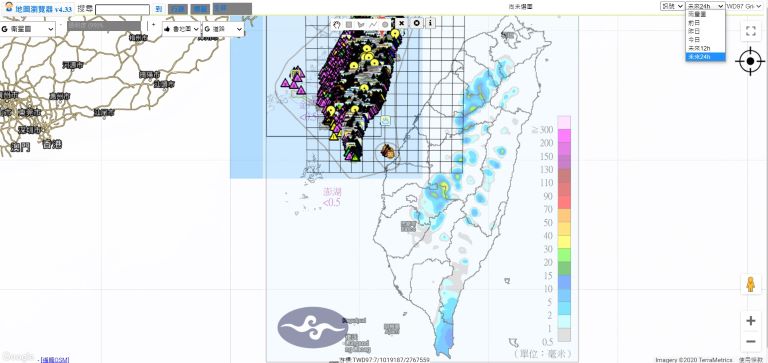Open the info 'i' button
Screen dimensions: 768x363
430,23
